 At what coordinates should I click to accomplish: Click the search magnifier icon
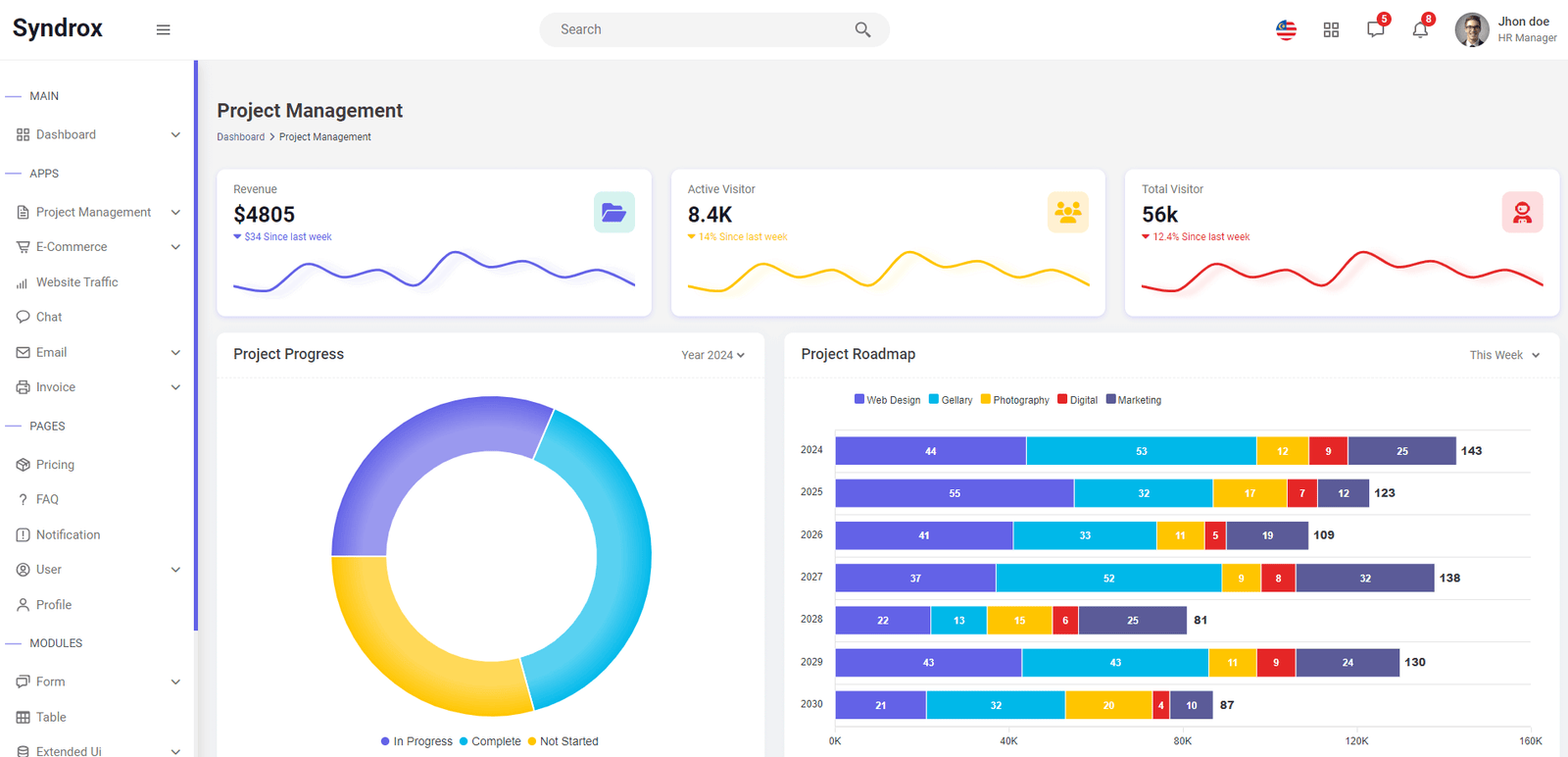pos(862,29)
